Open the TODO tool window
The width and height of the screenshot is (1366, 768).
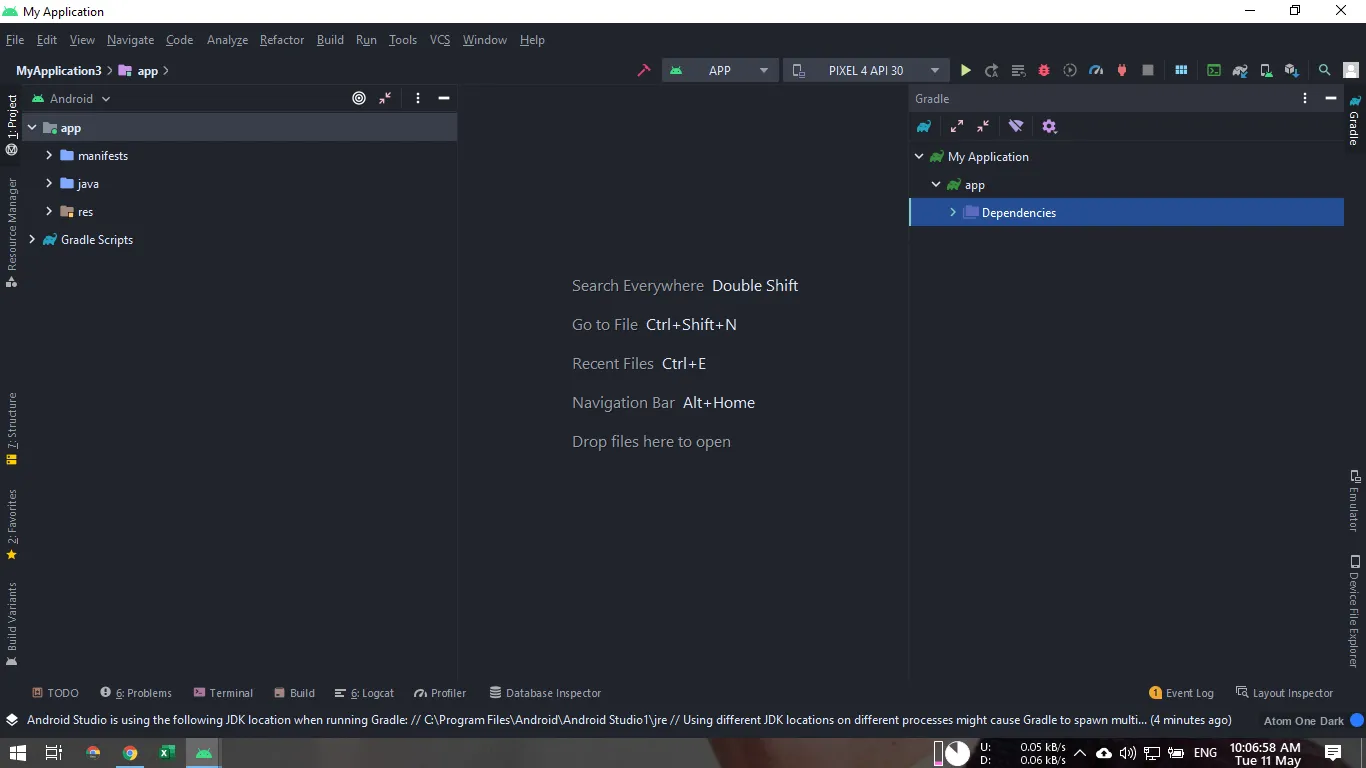point(55,693)
